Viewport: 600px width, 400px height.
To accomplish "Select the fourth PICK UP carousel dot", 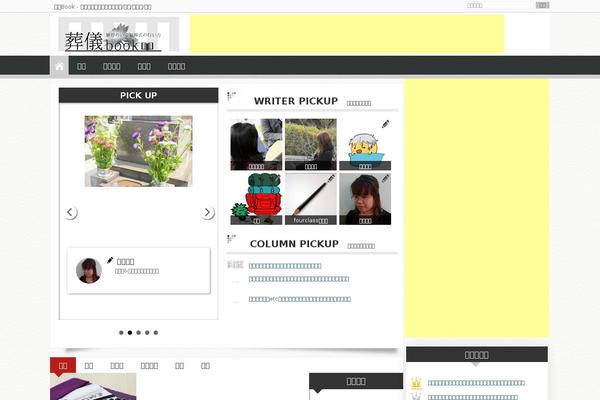I will (x=147, y=333).
